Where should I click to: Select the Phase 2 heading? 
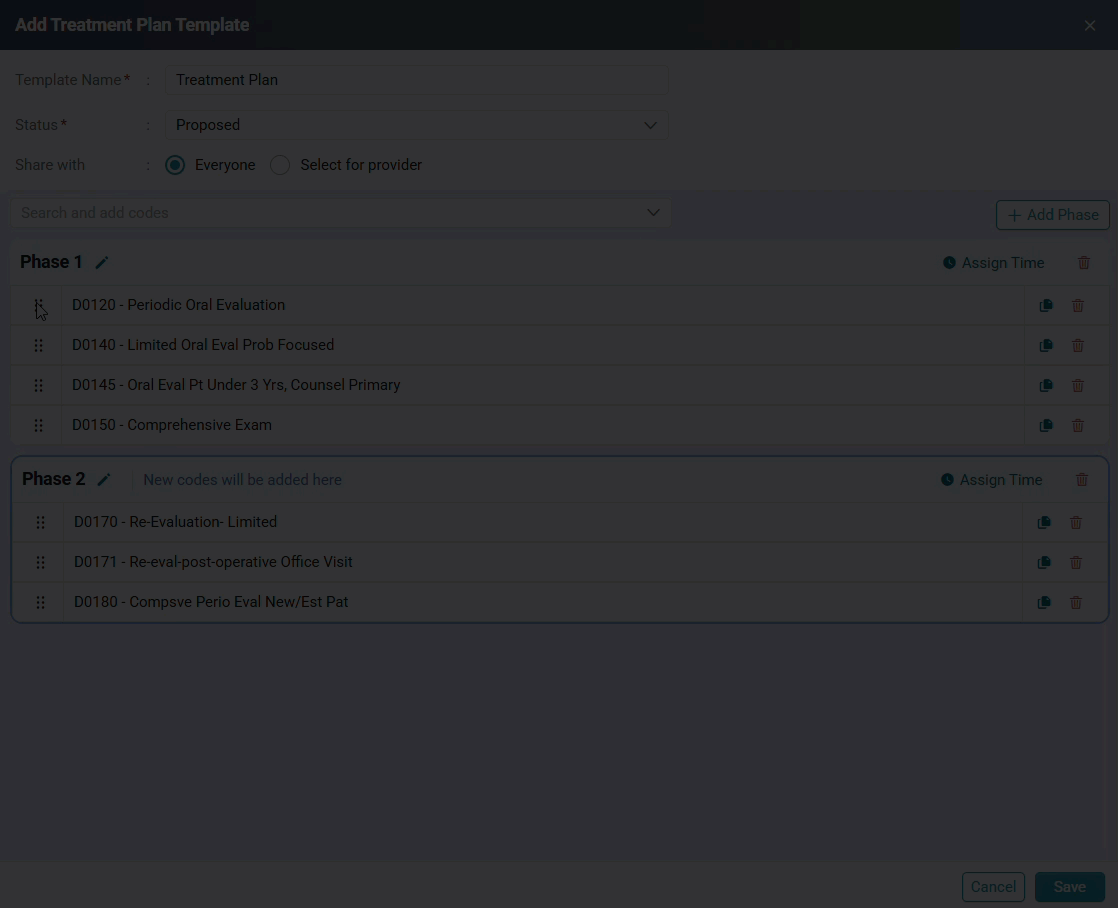(53, 479)
